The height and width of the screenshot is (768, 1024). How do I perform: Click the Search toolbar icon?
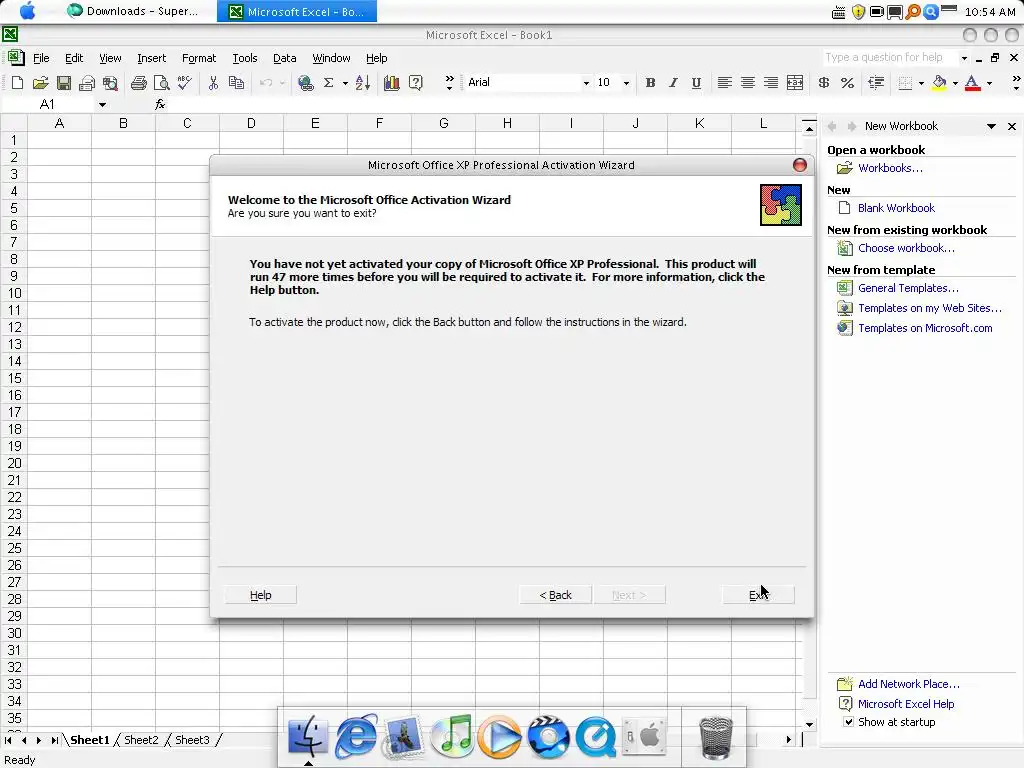click(x=110, y=83)
